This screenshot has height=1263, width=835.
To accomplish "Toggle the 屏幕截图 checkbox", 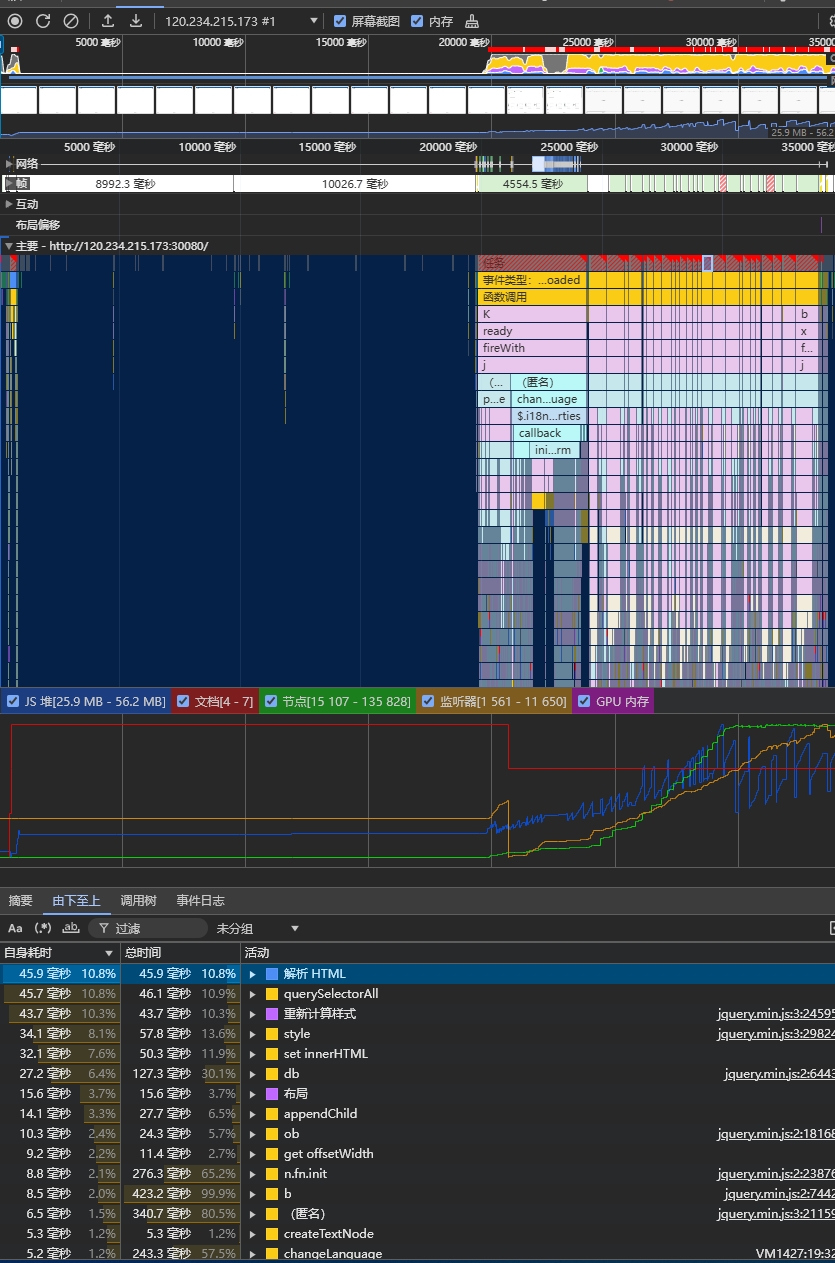I will coord(341,21).
